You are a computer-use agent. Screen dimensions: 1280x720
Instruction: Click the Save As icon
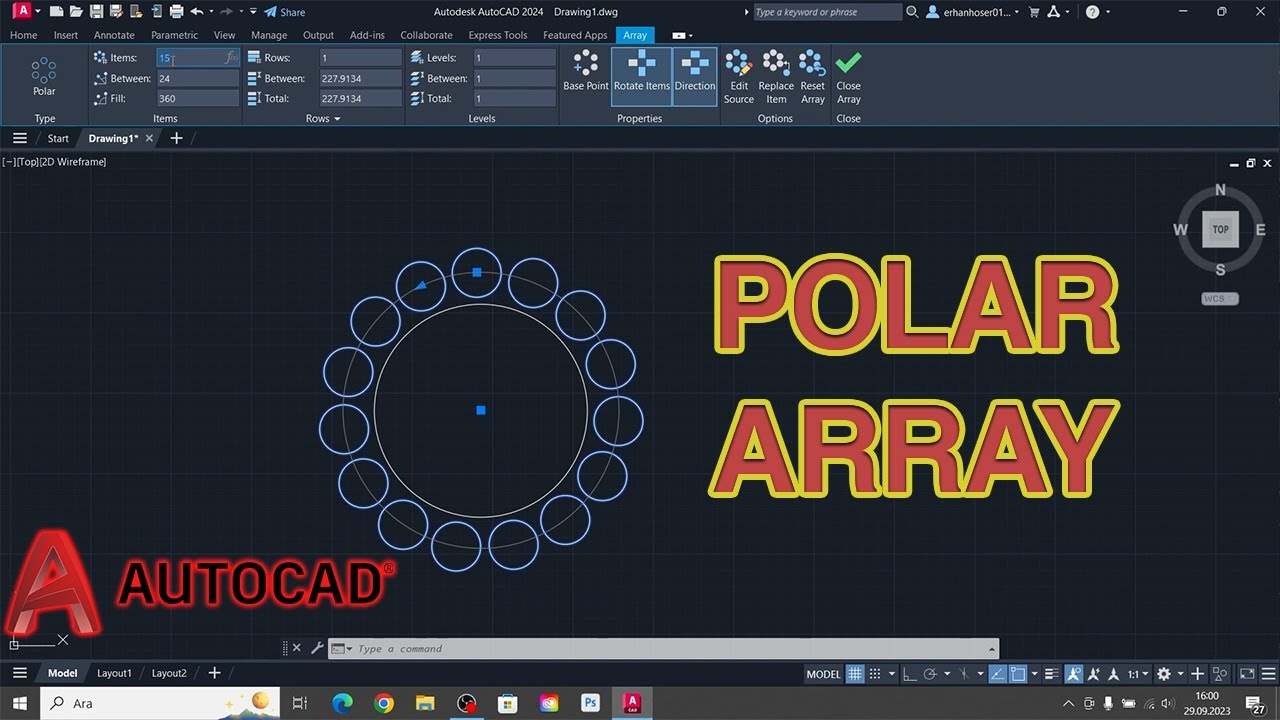[x=116, y=11]
